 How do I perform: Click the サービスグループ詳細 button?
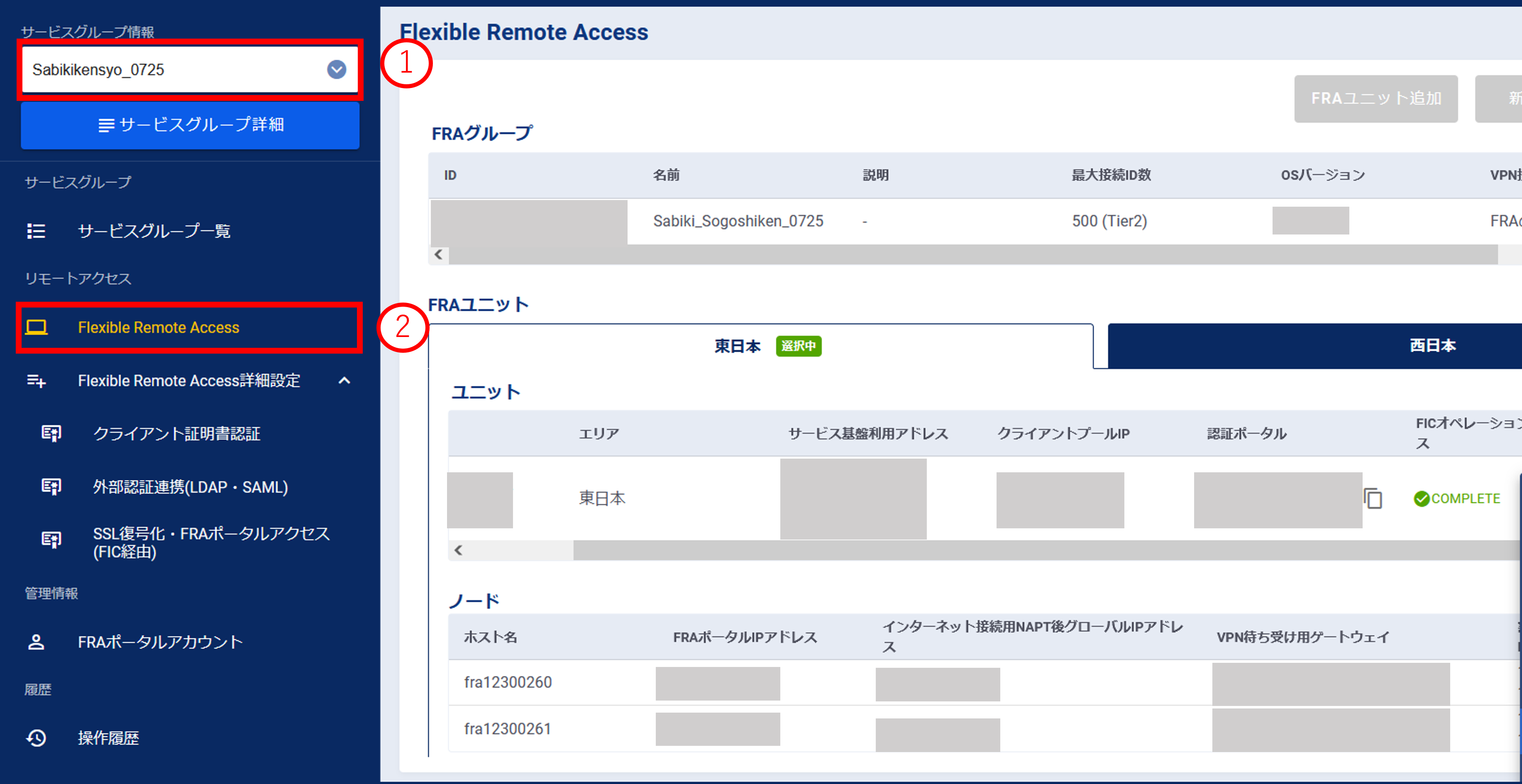190,125
